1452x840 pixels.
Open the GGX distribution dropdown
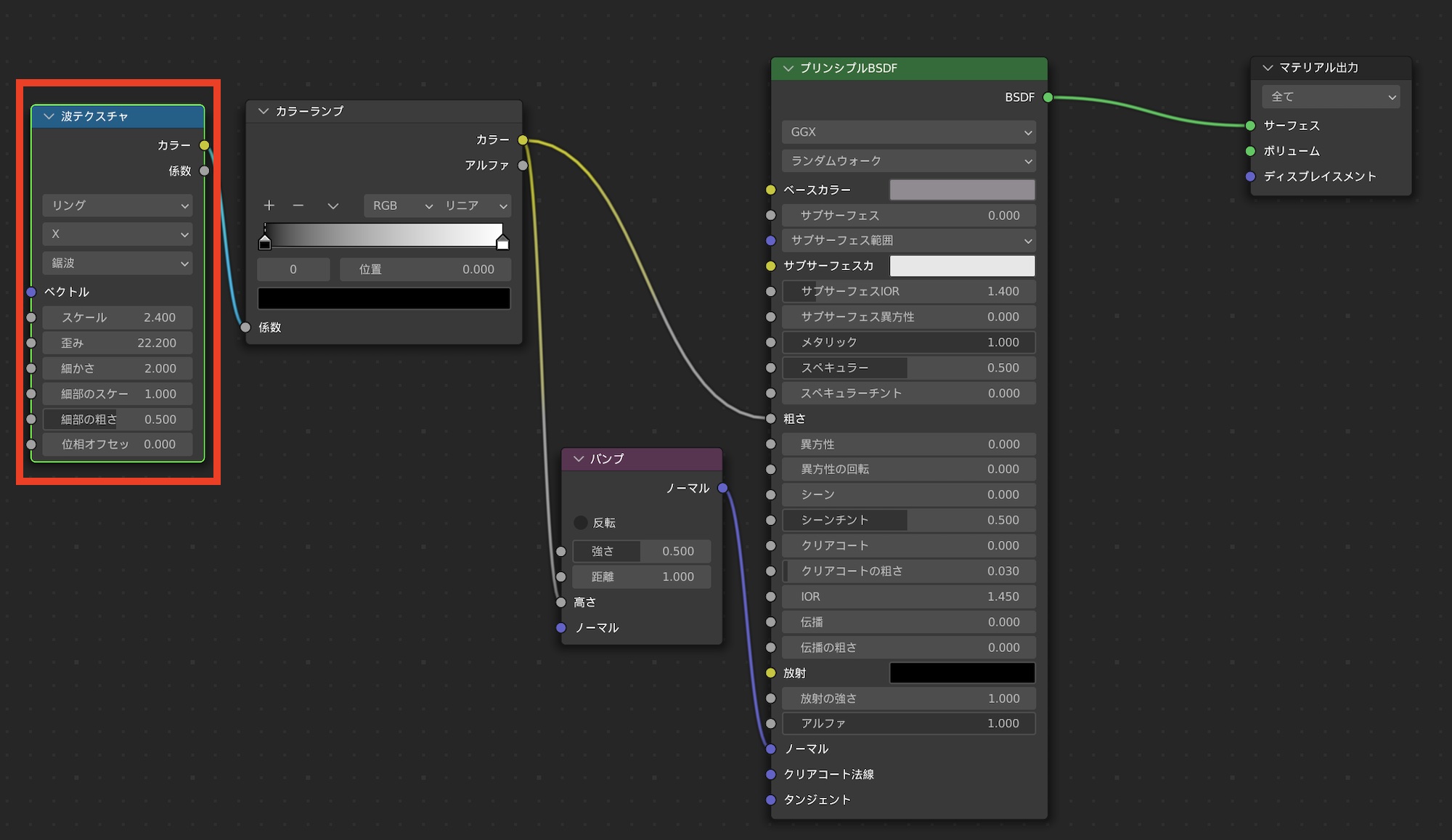908,132
